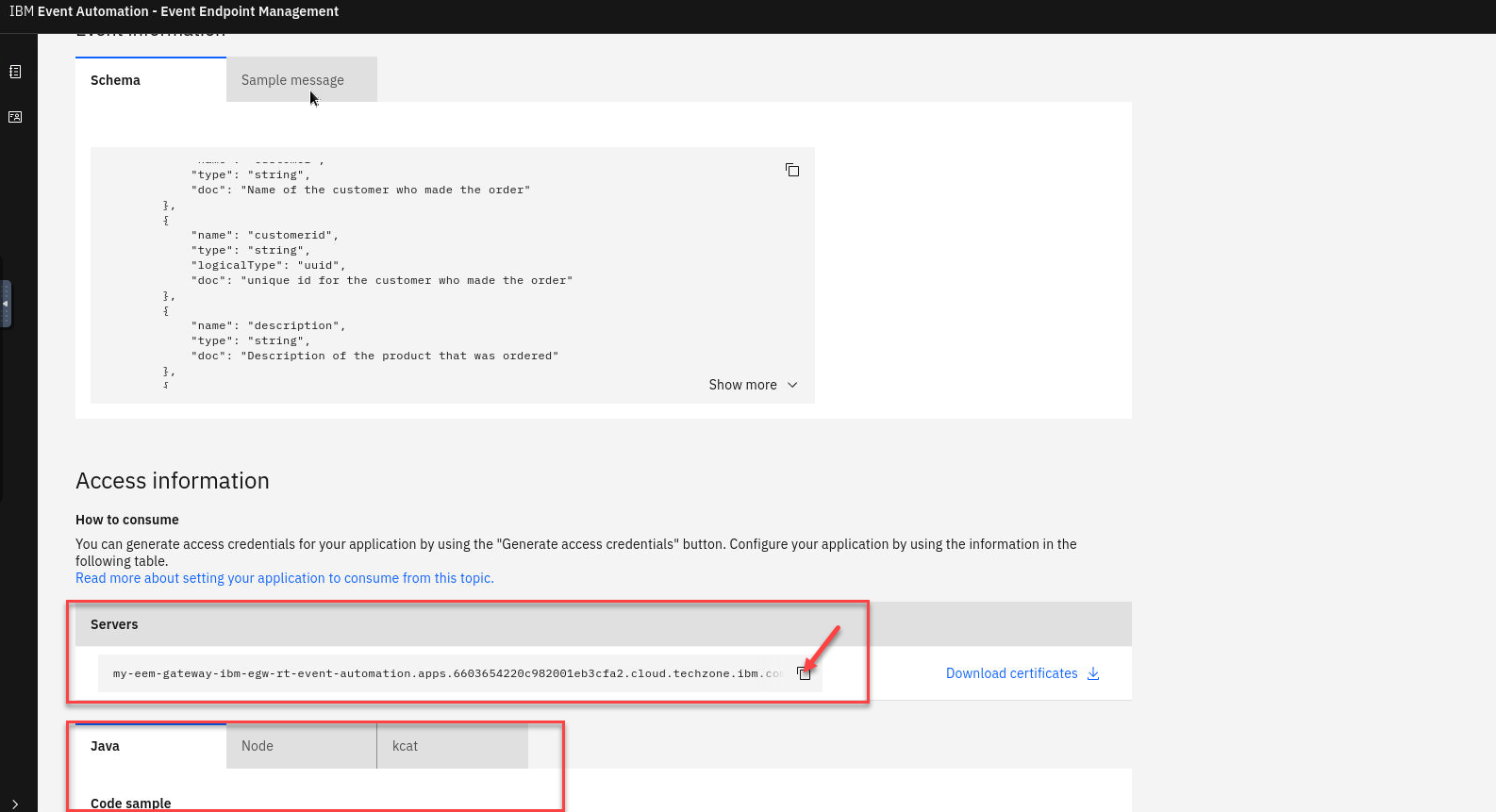Image resolution: width=1496 pixels, height=812 pixels.
Task: Select the Java code sample tab
Action: tap(105, 746)
